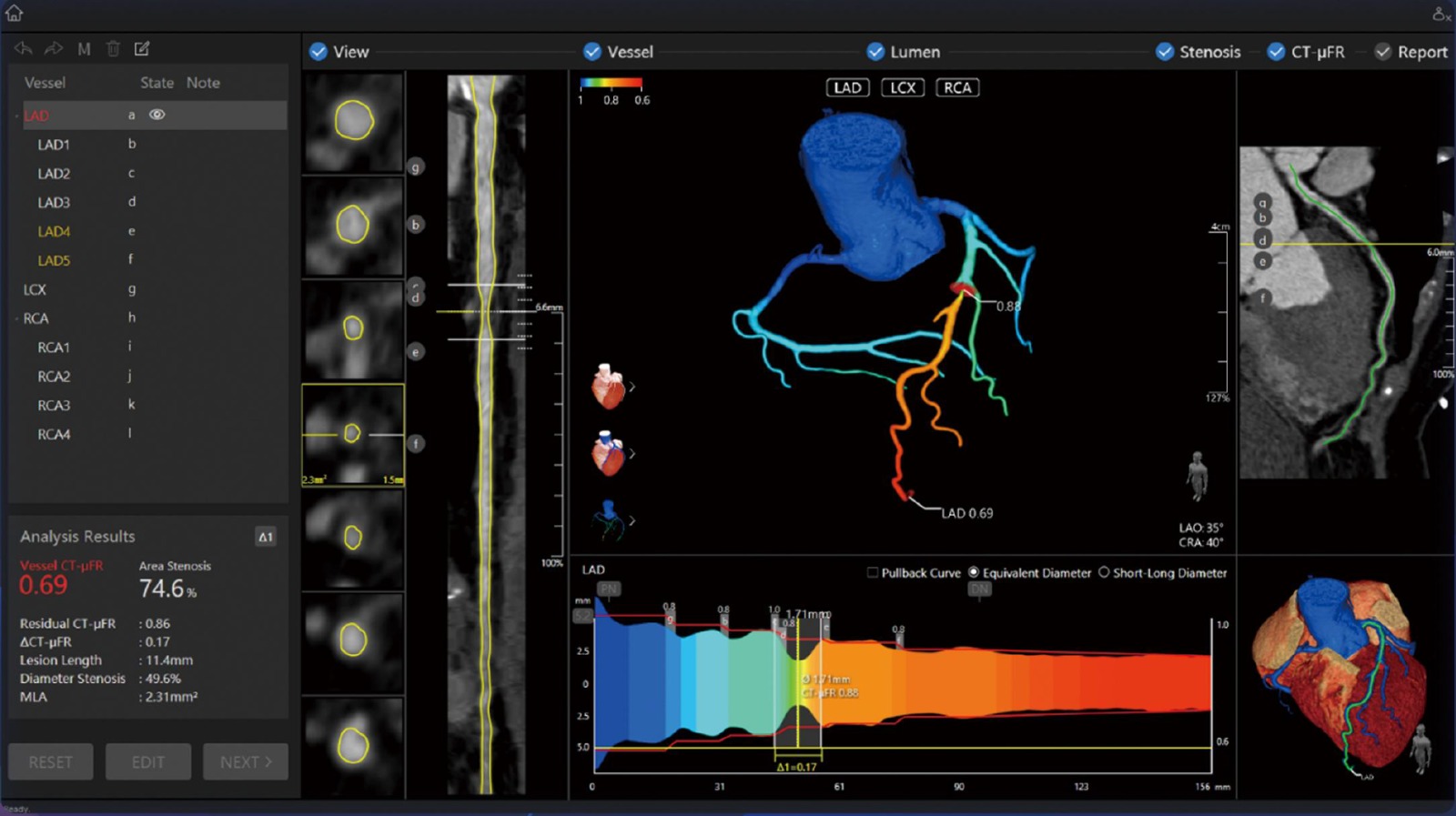Click the human orientation figure in 3D view

[1198, 476]
